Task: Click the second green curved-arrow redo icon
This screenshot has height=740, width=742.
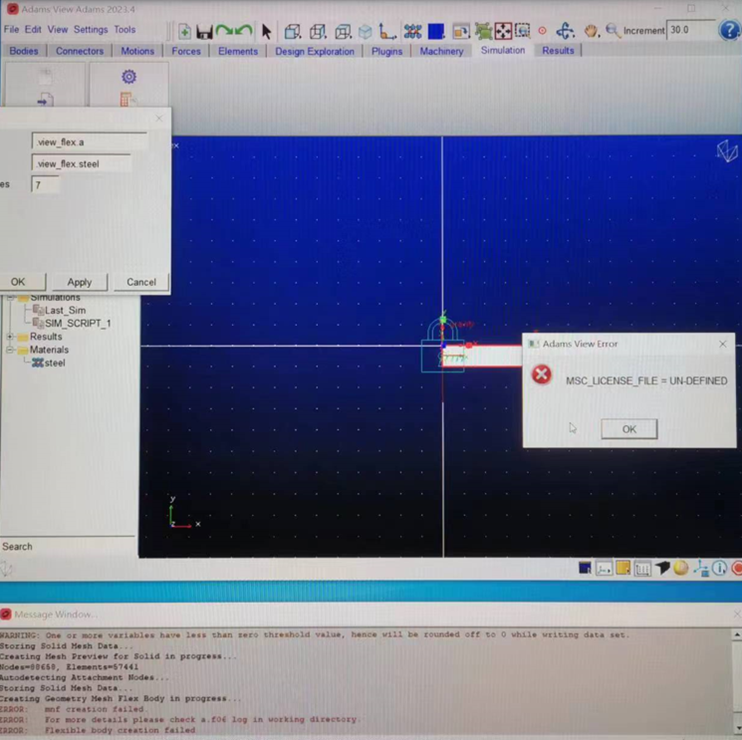Action: [x=244, y=31]
